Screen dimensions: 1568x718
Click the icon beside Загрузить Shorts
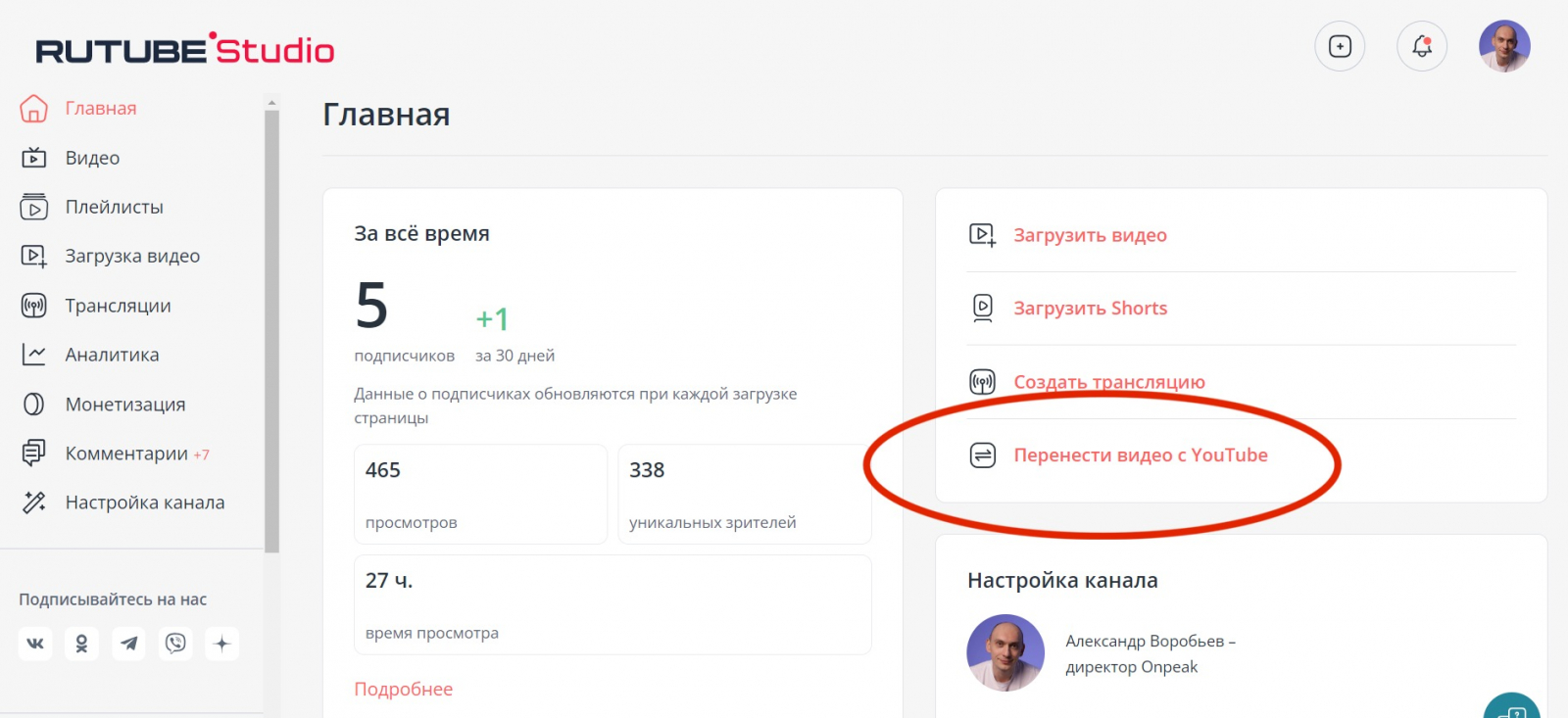click(x=982, y=308)
